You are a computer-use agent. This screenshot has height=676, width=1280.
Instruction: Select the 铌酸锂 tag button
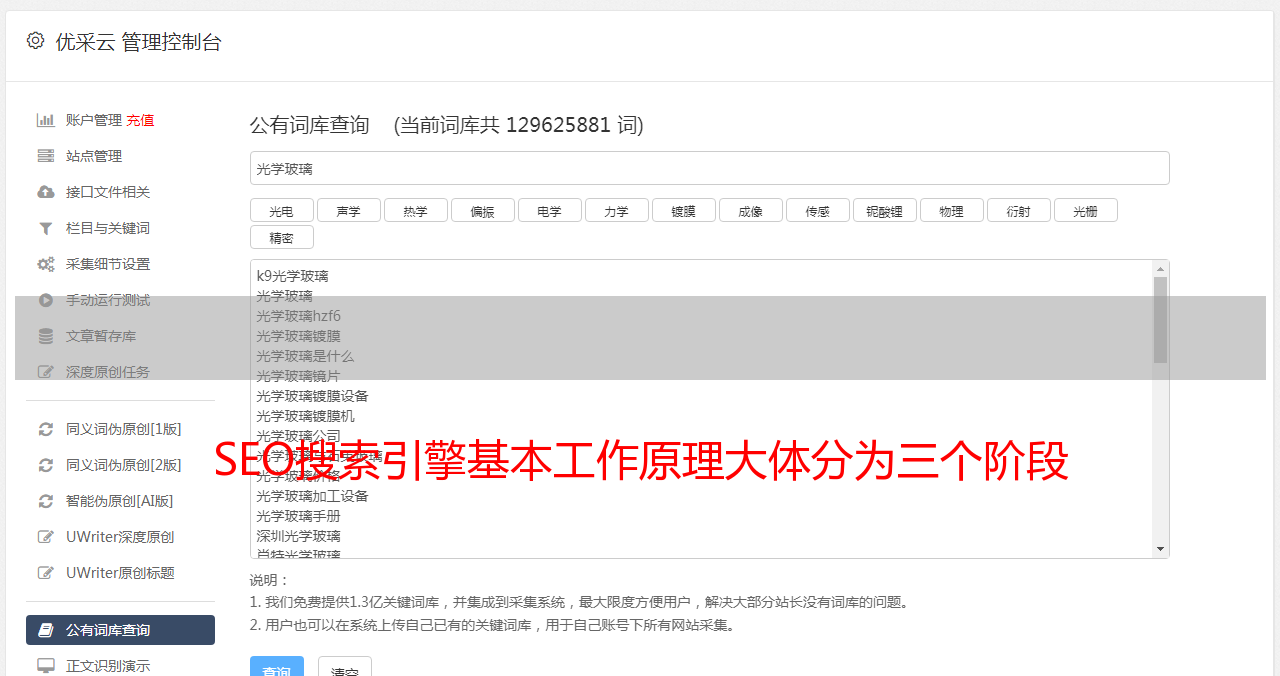(884, 211)
